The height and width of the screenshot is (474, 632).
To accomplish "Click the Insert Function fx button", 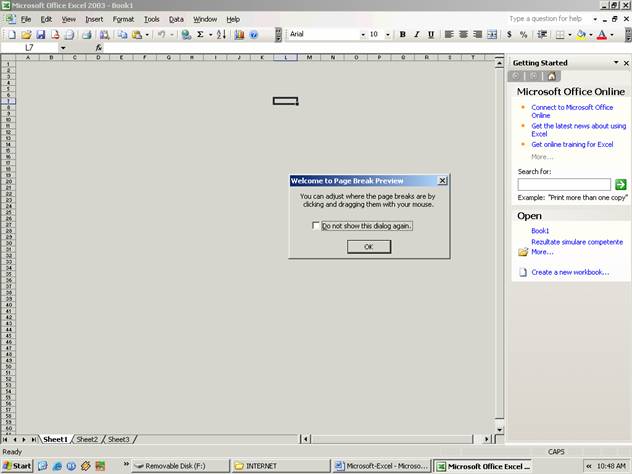I will pos(99,48).
